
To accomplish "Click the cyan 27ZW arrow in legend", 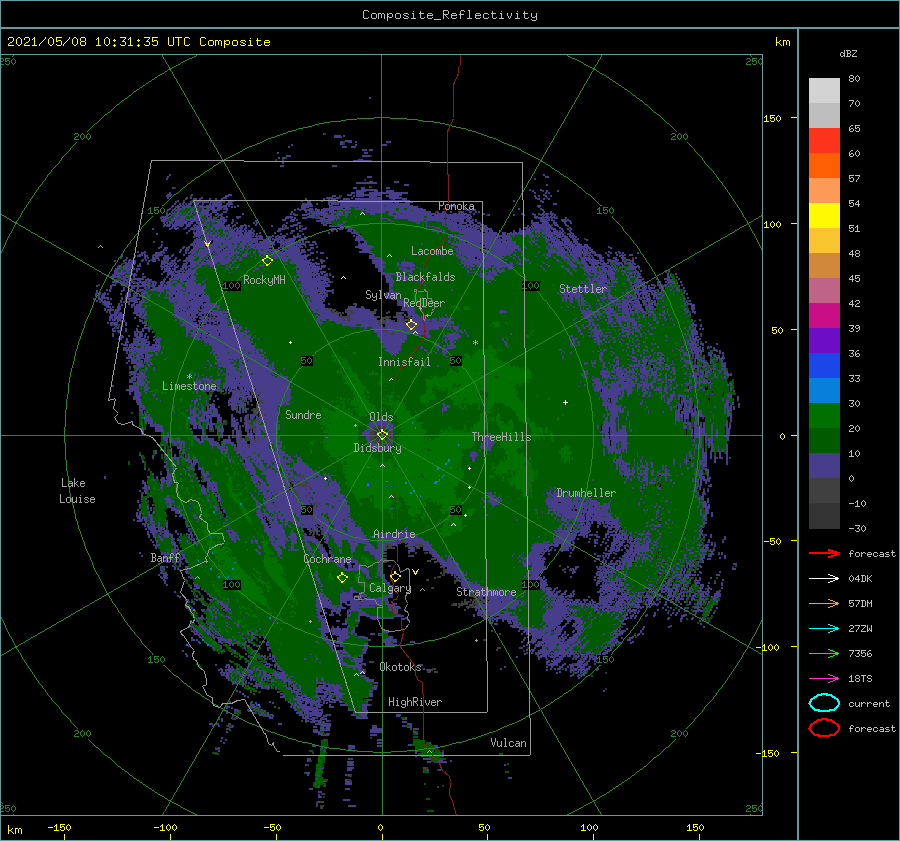I will pos(824,629).
